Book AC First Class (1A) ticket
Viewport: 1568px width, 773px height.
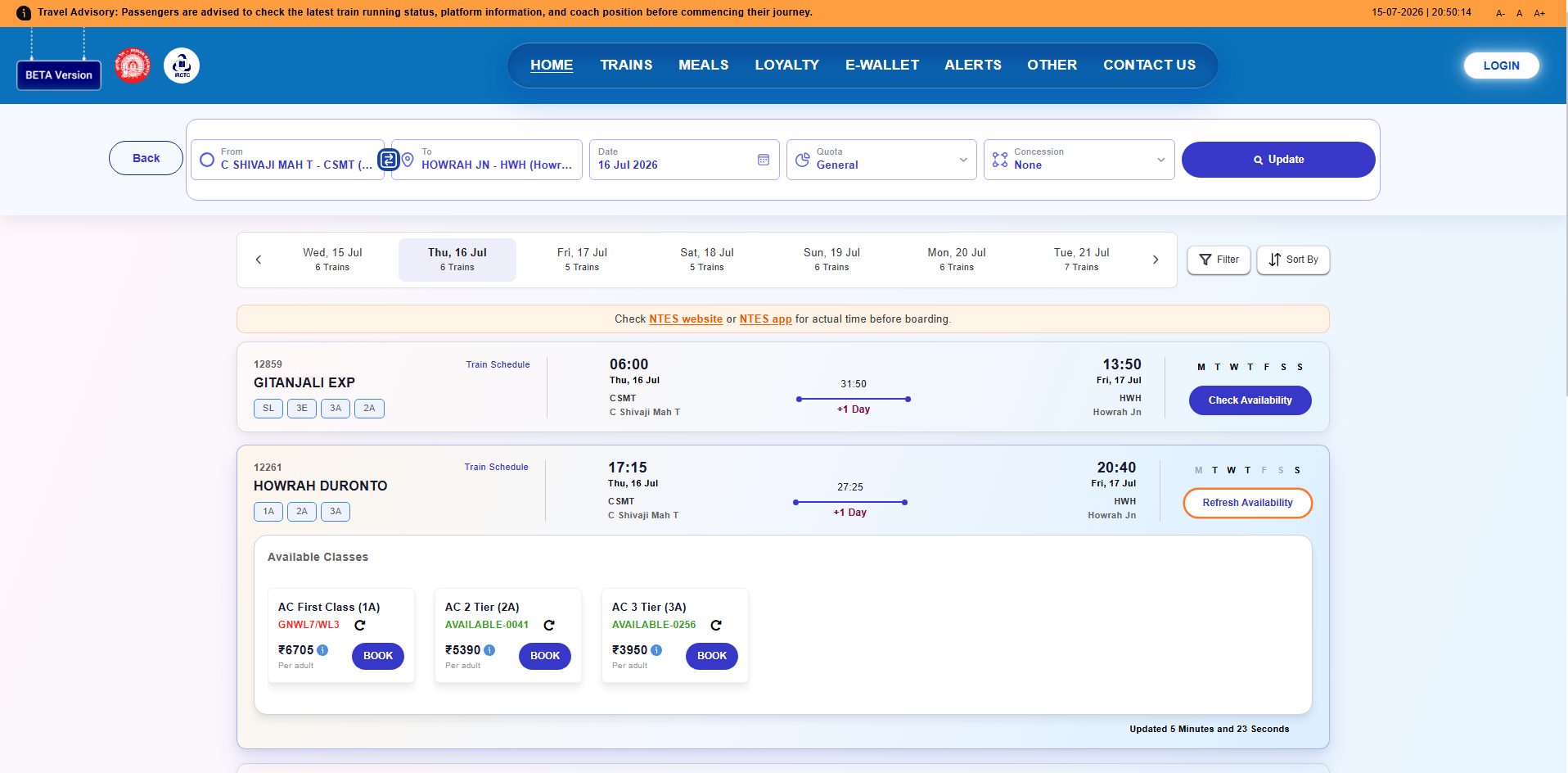pos(378,656)
